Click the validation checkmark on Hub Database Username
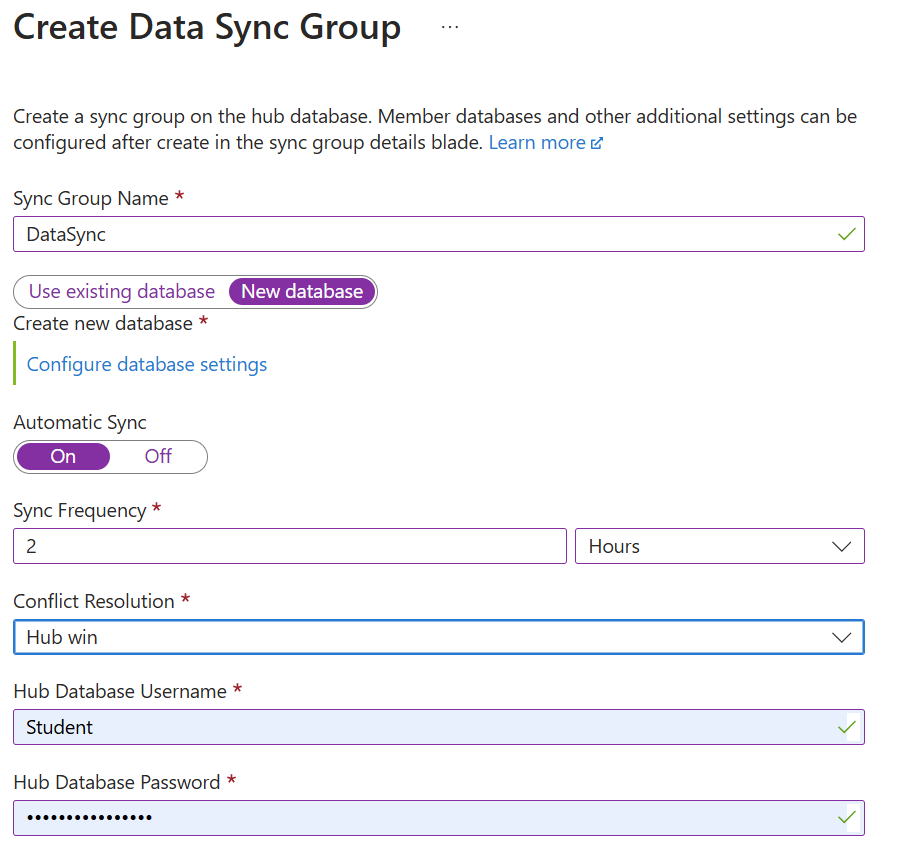Image resolution: width=904 pixels, height=846 pixels. [849, 727]
